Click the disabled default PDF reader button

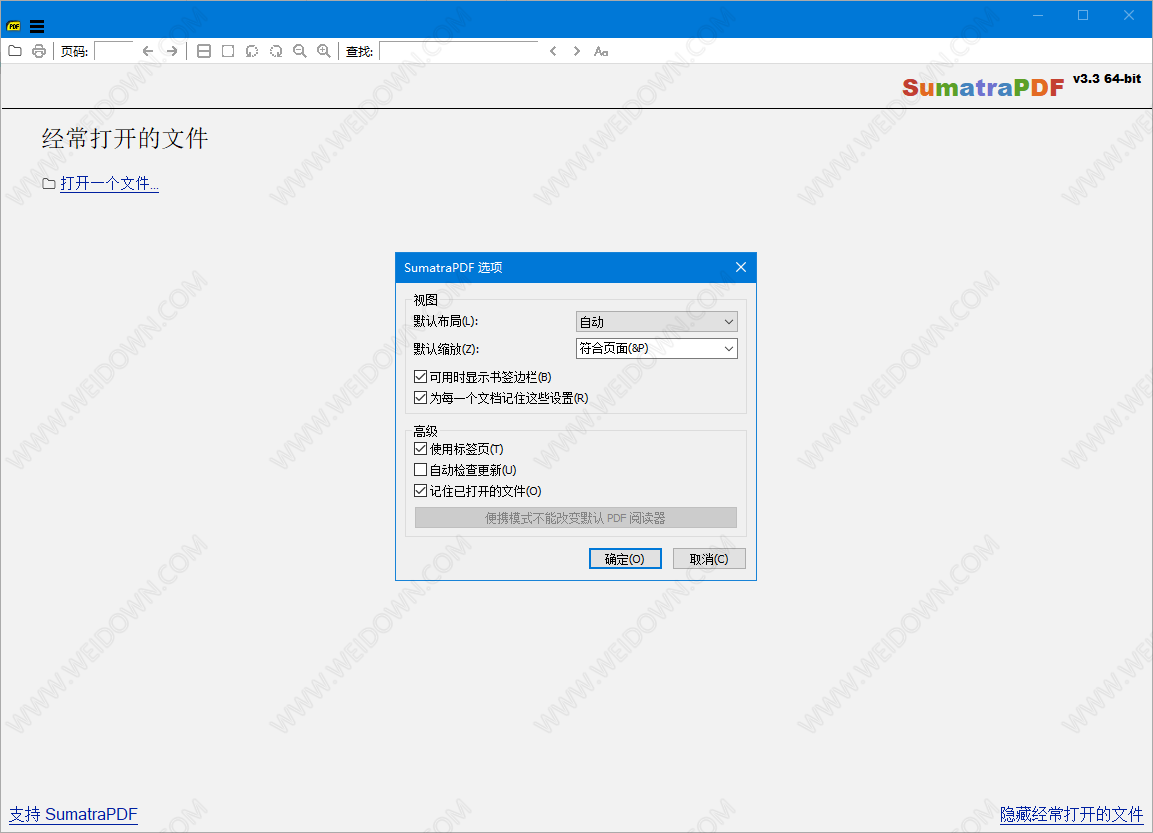coord(575,518)
